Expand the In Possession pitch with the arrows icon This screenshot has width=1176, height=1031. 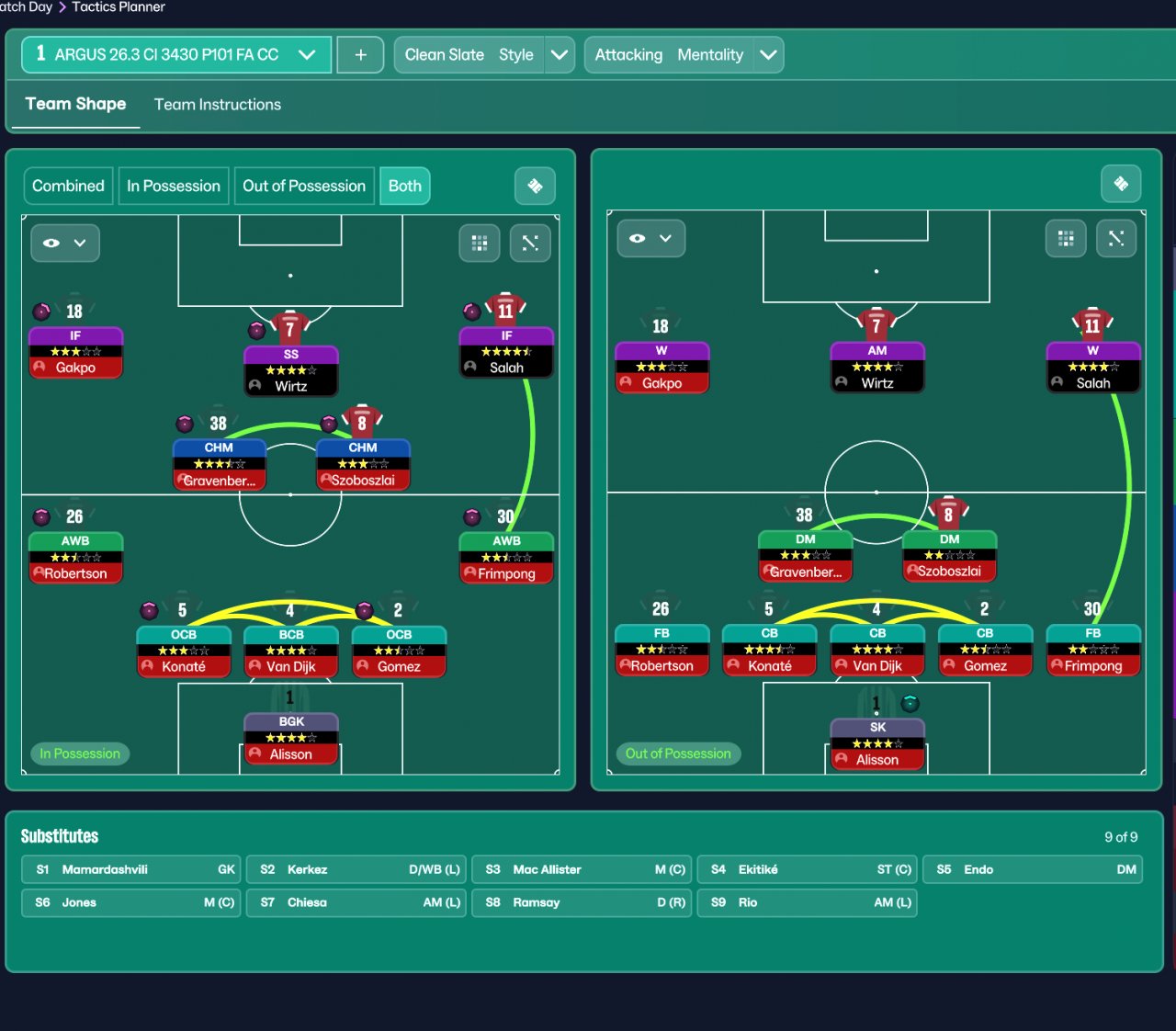point(530,243)
